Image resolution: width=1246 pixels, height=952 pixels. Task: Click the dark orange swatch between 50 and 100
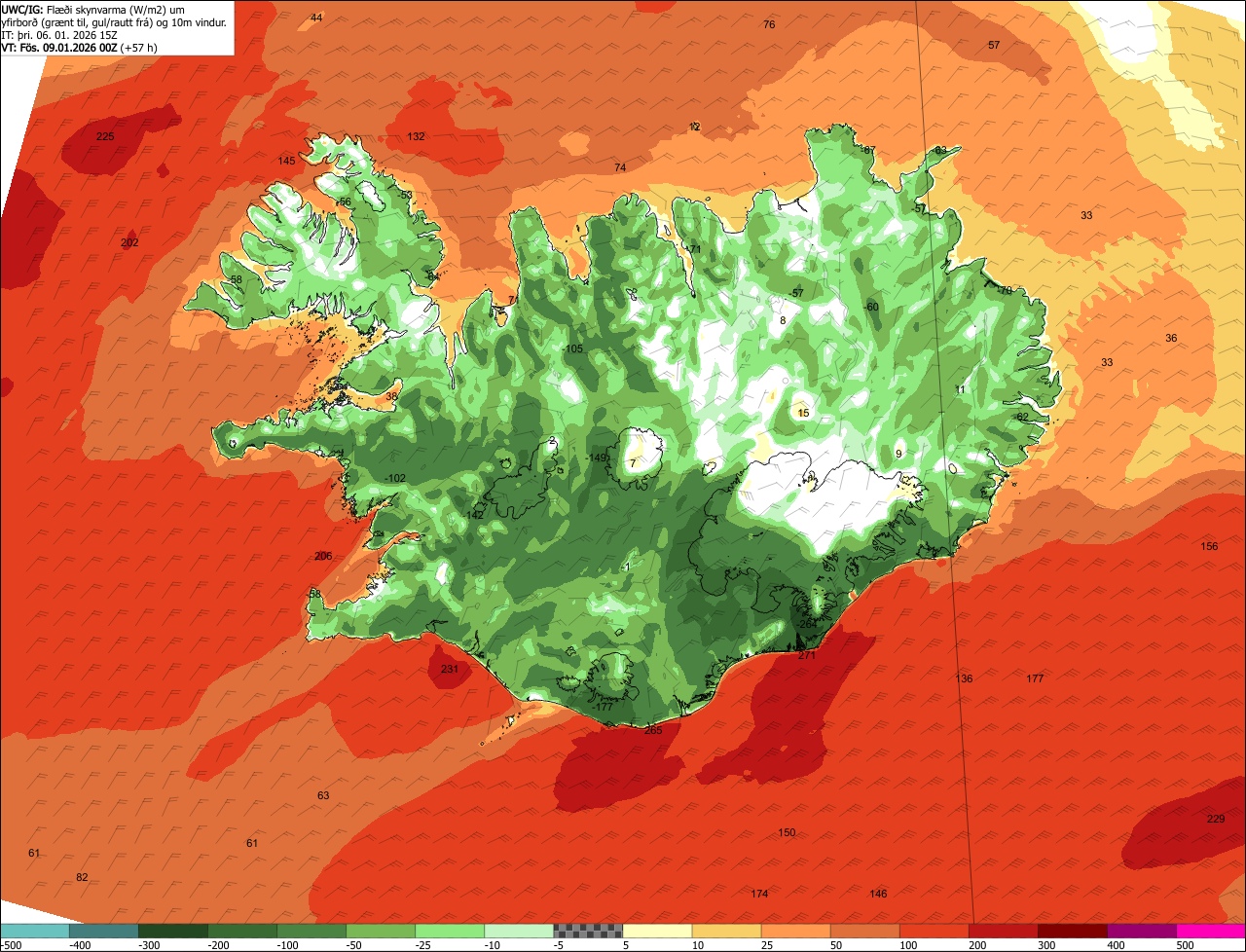(x=864, y=931)
